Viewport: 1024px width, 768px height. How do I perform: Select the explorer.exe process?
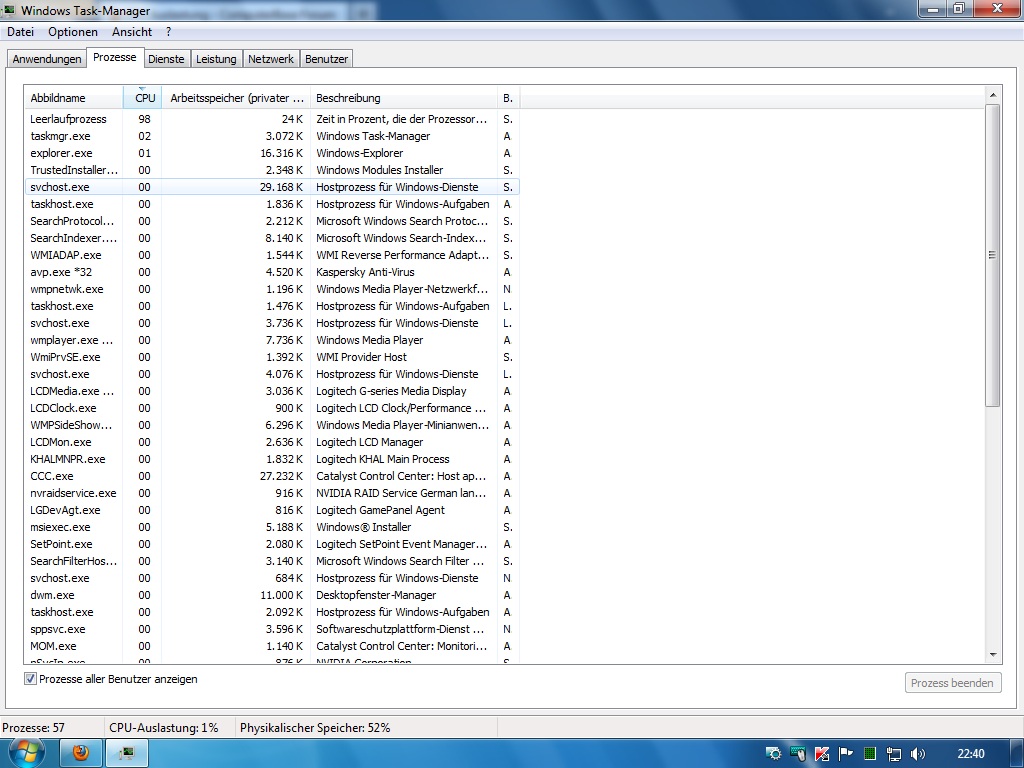coord(272,153)
